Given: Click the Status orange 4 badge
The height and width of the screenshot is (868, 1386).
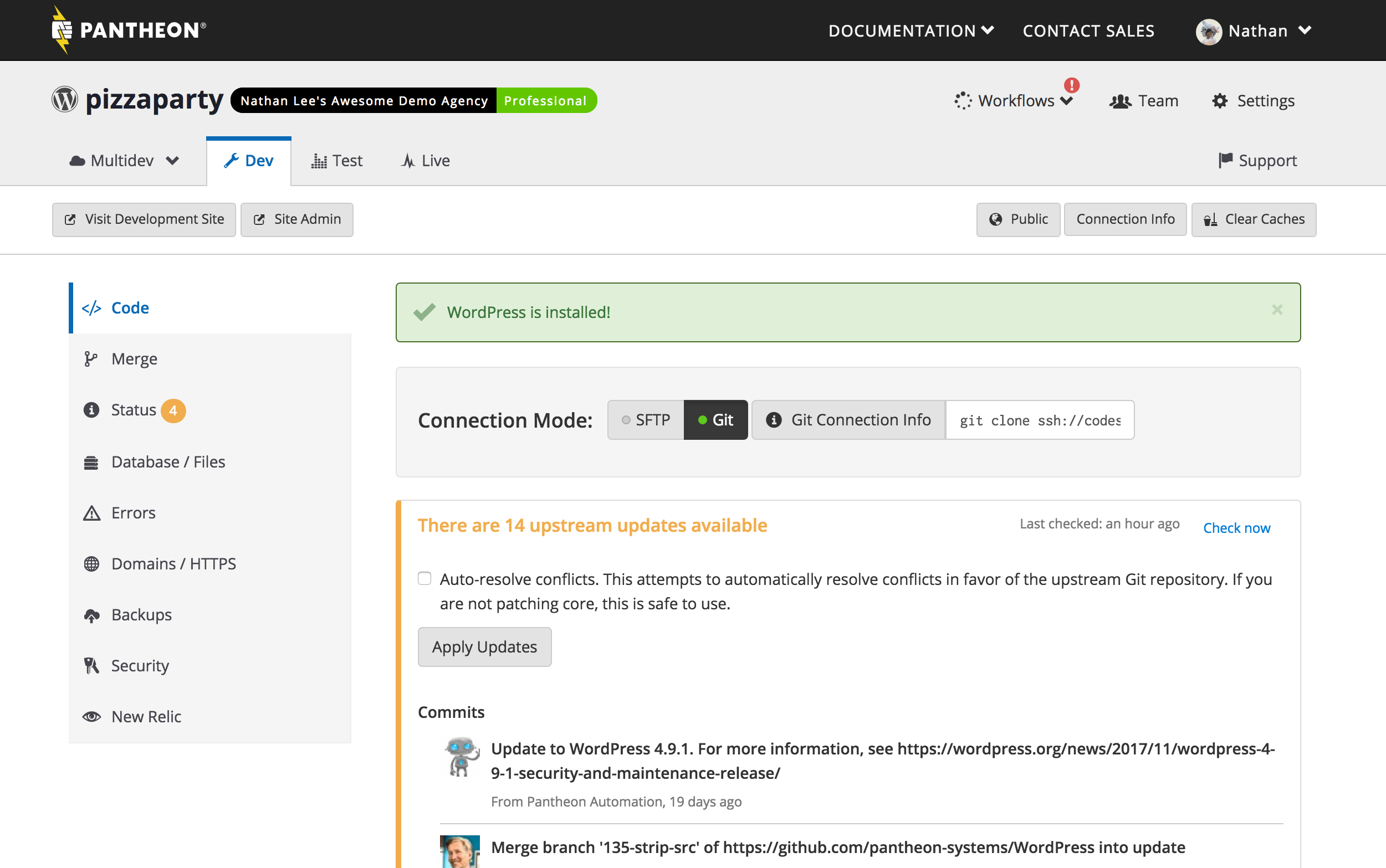Looking at the screenshot, I should (x=173, y=410).
